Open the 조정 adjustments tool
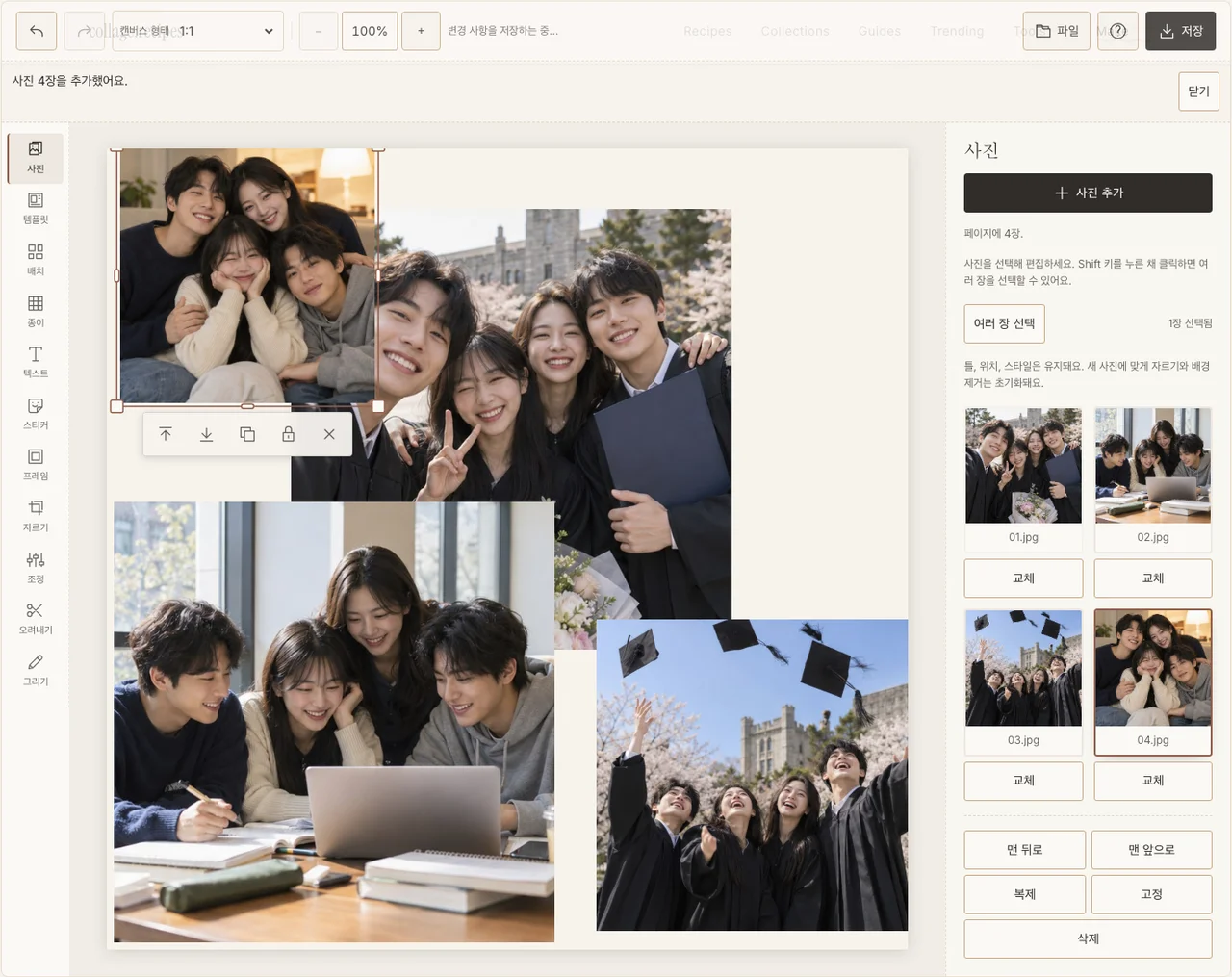The image size is (1232, 977). 36,568
